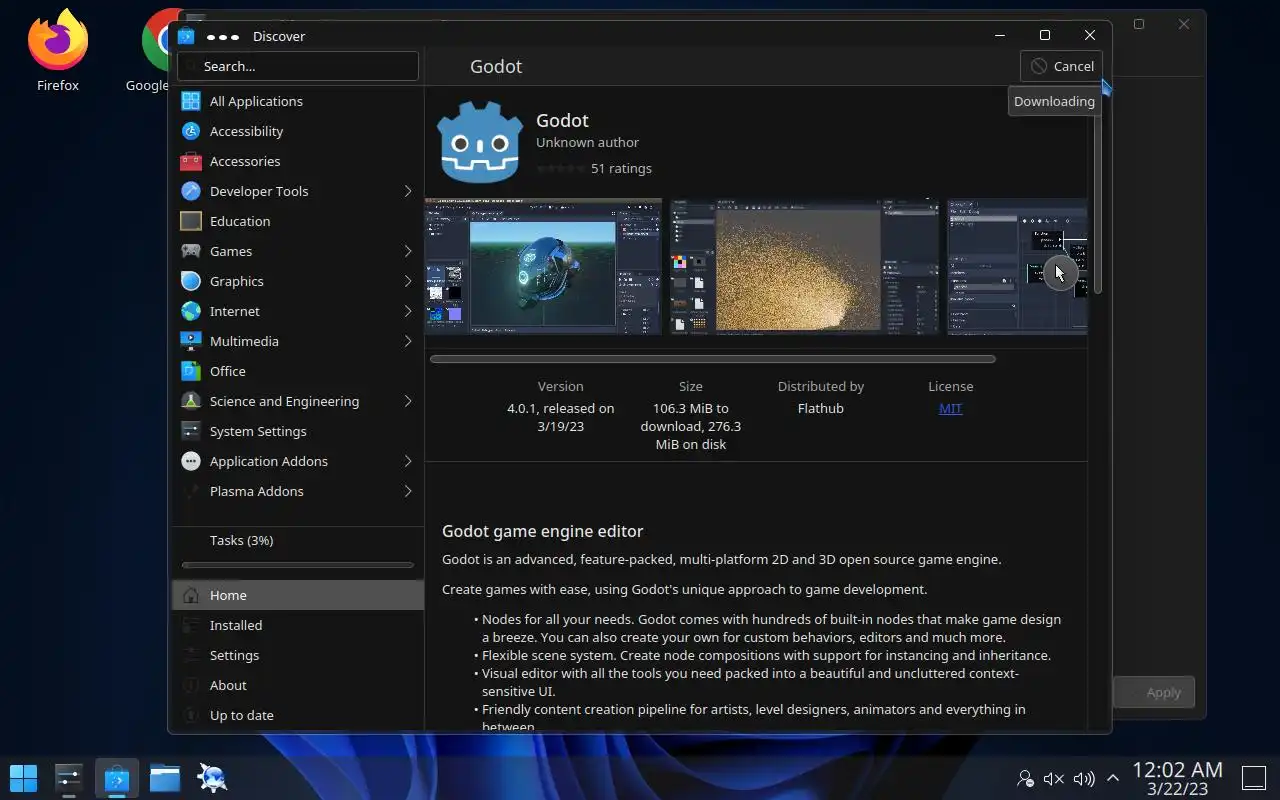1280x800 pixels.
Task: Open the KDE-style launcher icon on taskbar
Action: (x=213, y=777)
